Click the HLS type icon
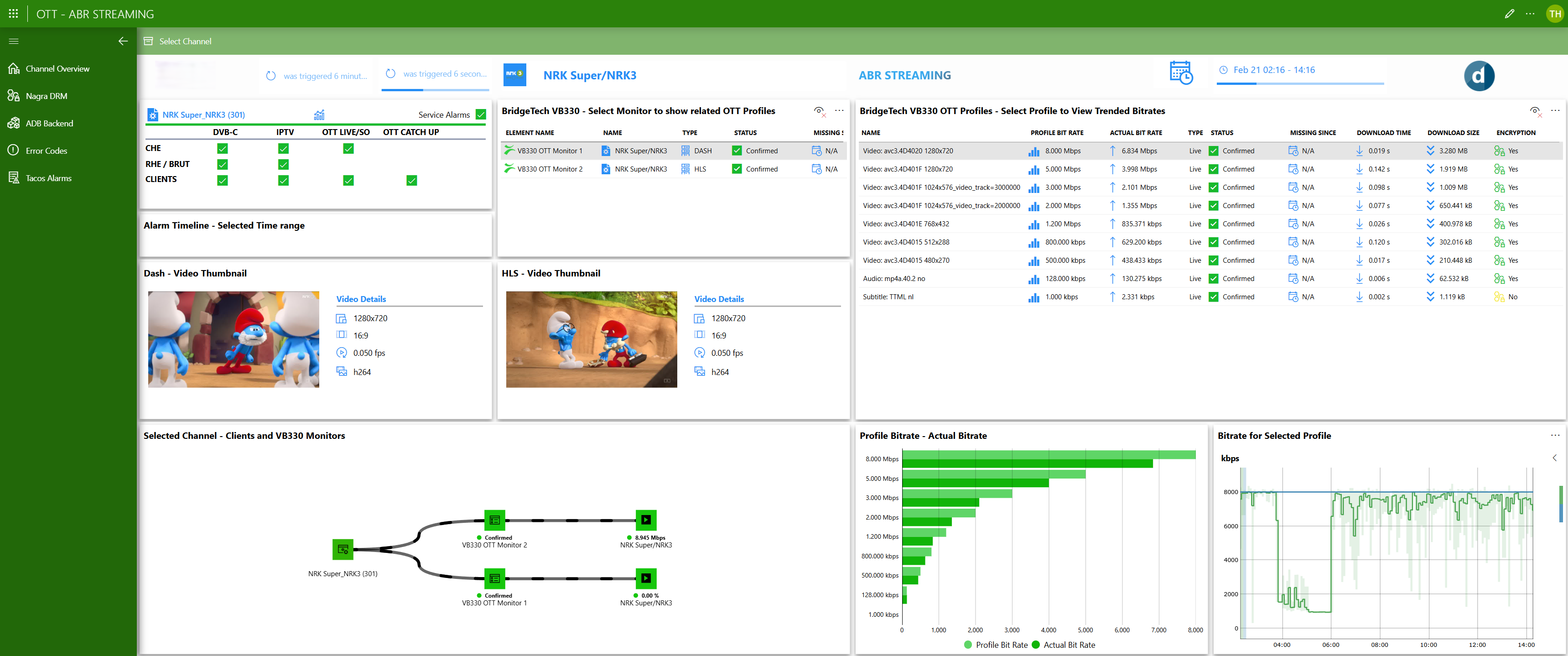This screenshot has width=1568, height=656. [x=686, y=169]
